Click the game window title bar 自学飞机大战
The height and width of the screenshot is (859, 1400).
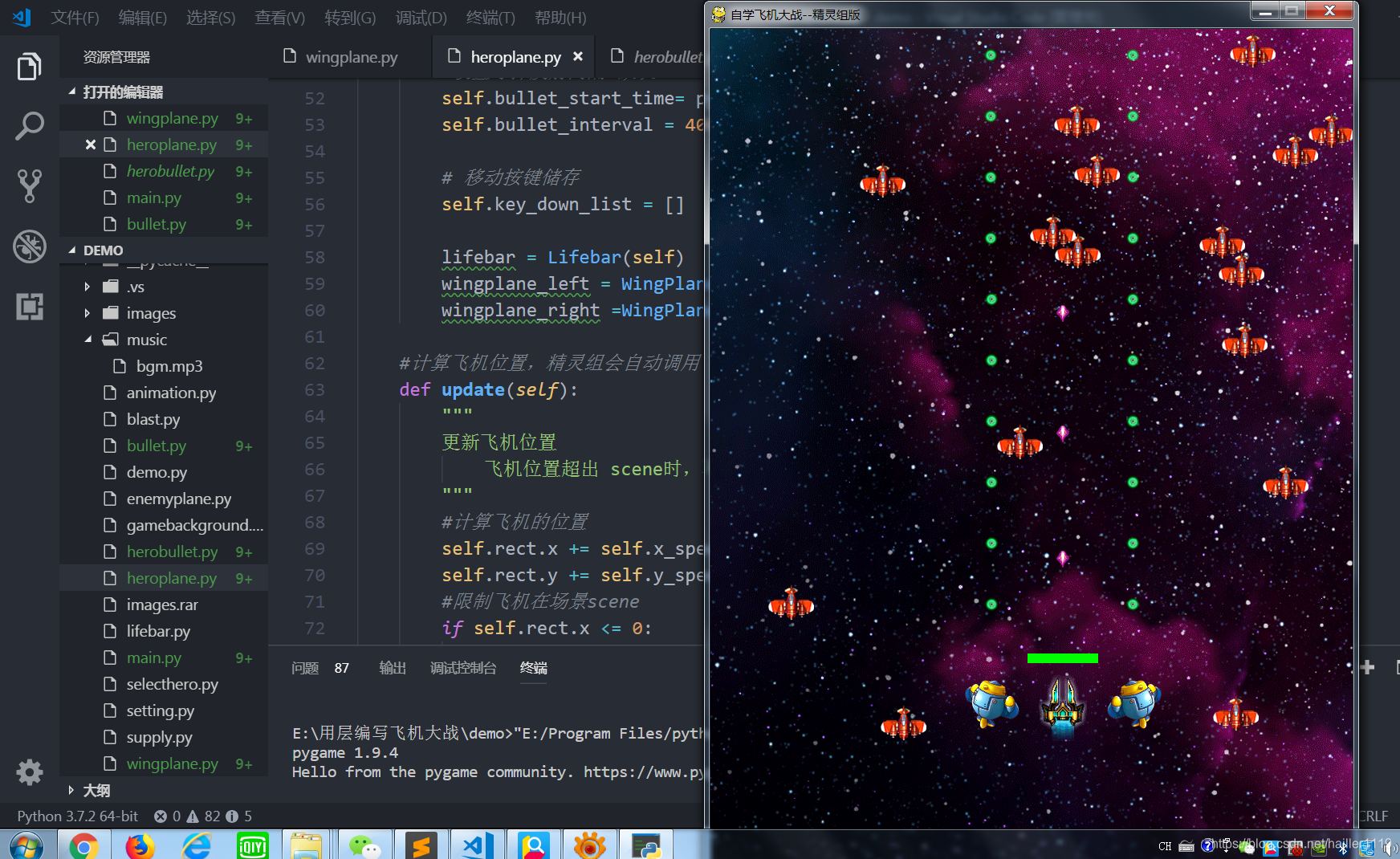[795, 14]
